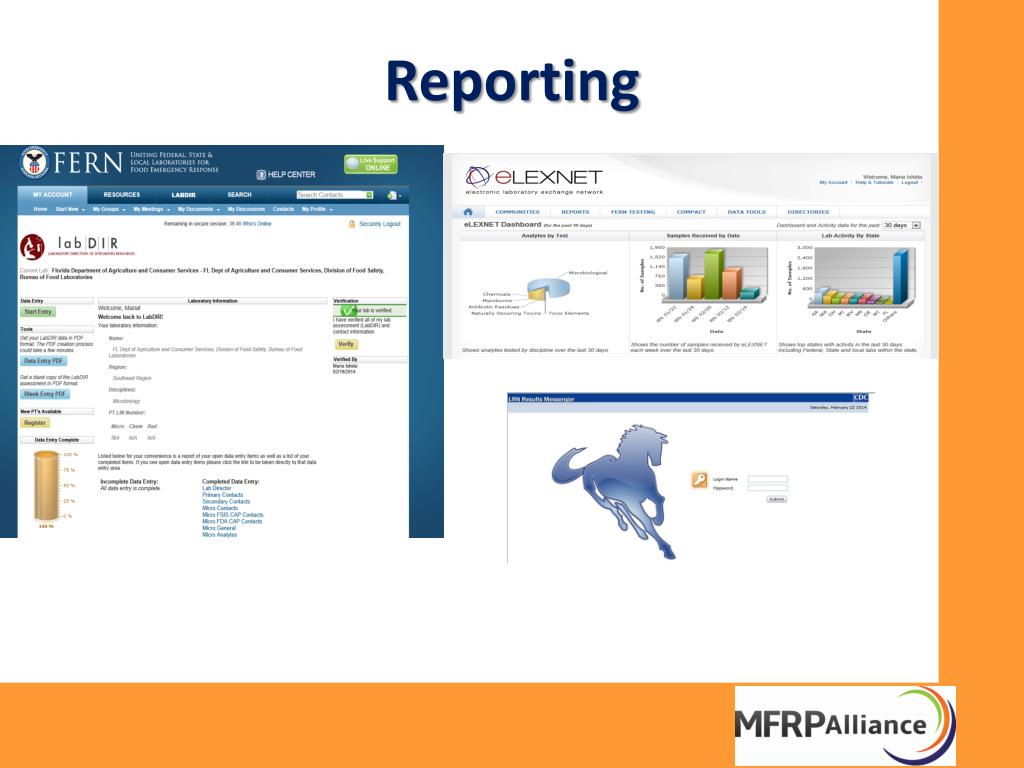The width and height of the screenshot is (1024, 768).
Task: Click the Securely Logout link
Action: tap(380, 224)
